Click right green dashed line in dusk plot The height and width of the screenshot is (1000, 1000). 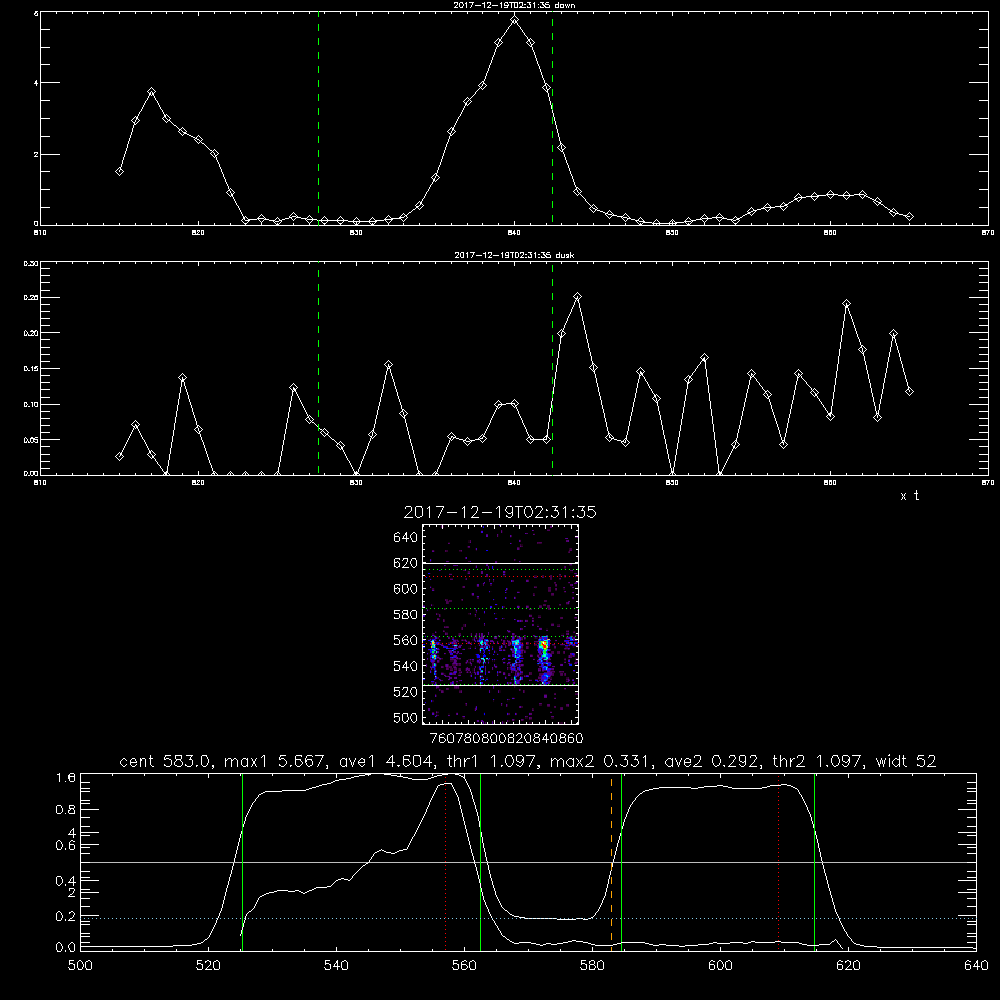[x=552, y=368]
